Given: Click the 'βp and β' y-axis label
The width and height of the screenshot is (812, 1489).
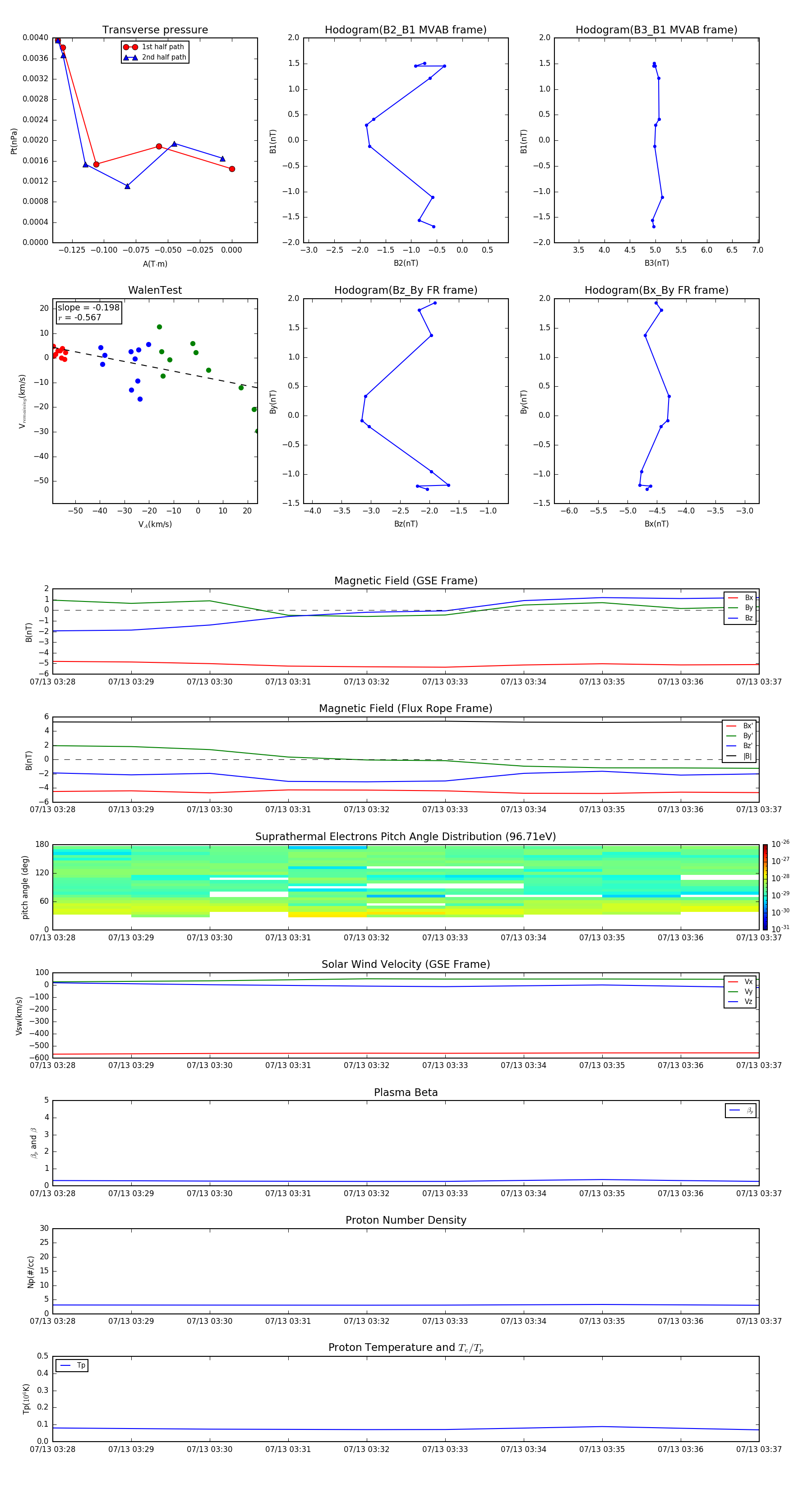Looking at the screenshot, I should 33,1143.
